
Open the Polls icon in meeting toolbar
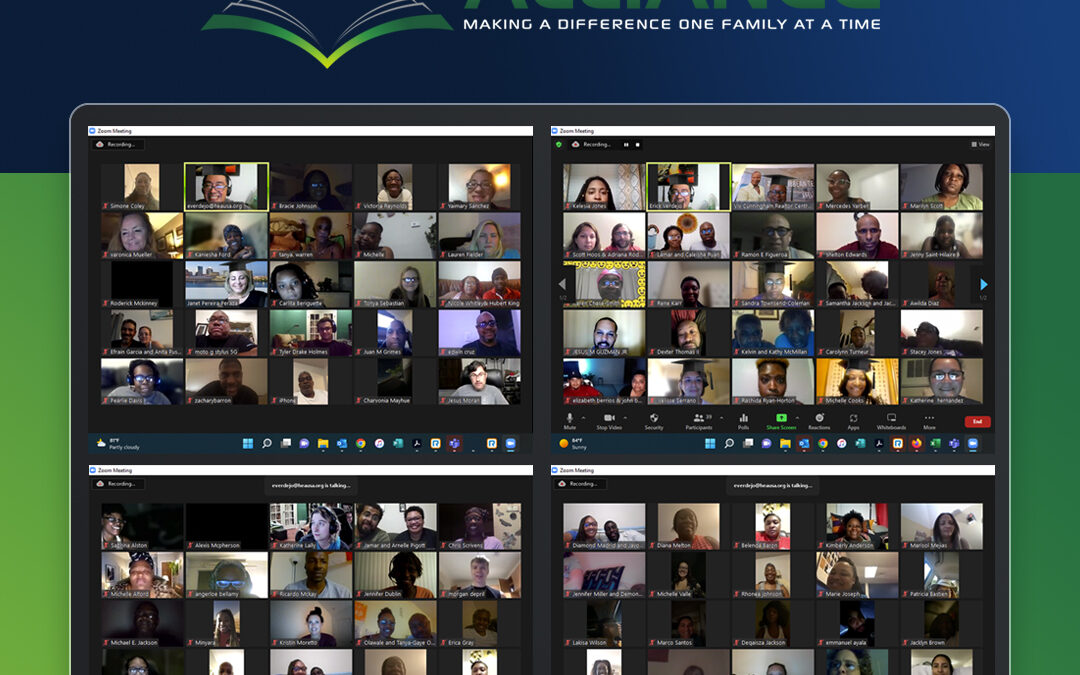pyautogui.click(x=743, y=418)
